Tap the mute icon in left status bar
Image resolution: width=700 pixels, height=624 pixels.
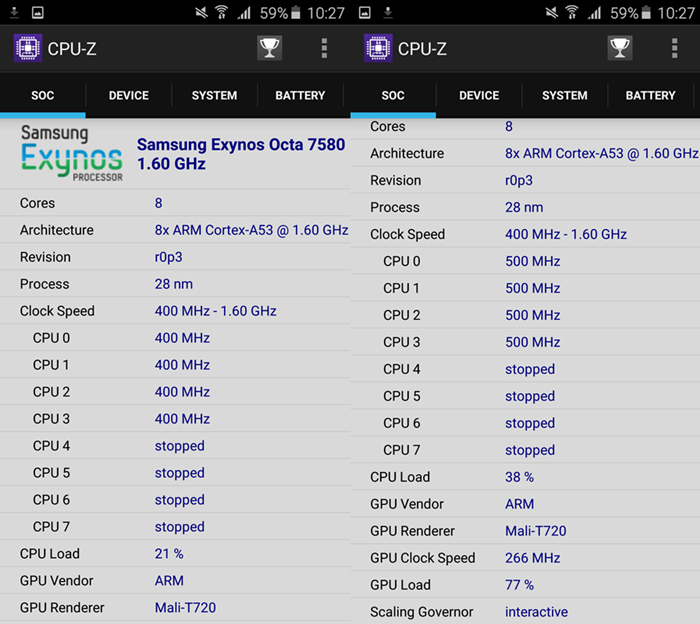(x=201, y=12)
